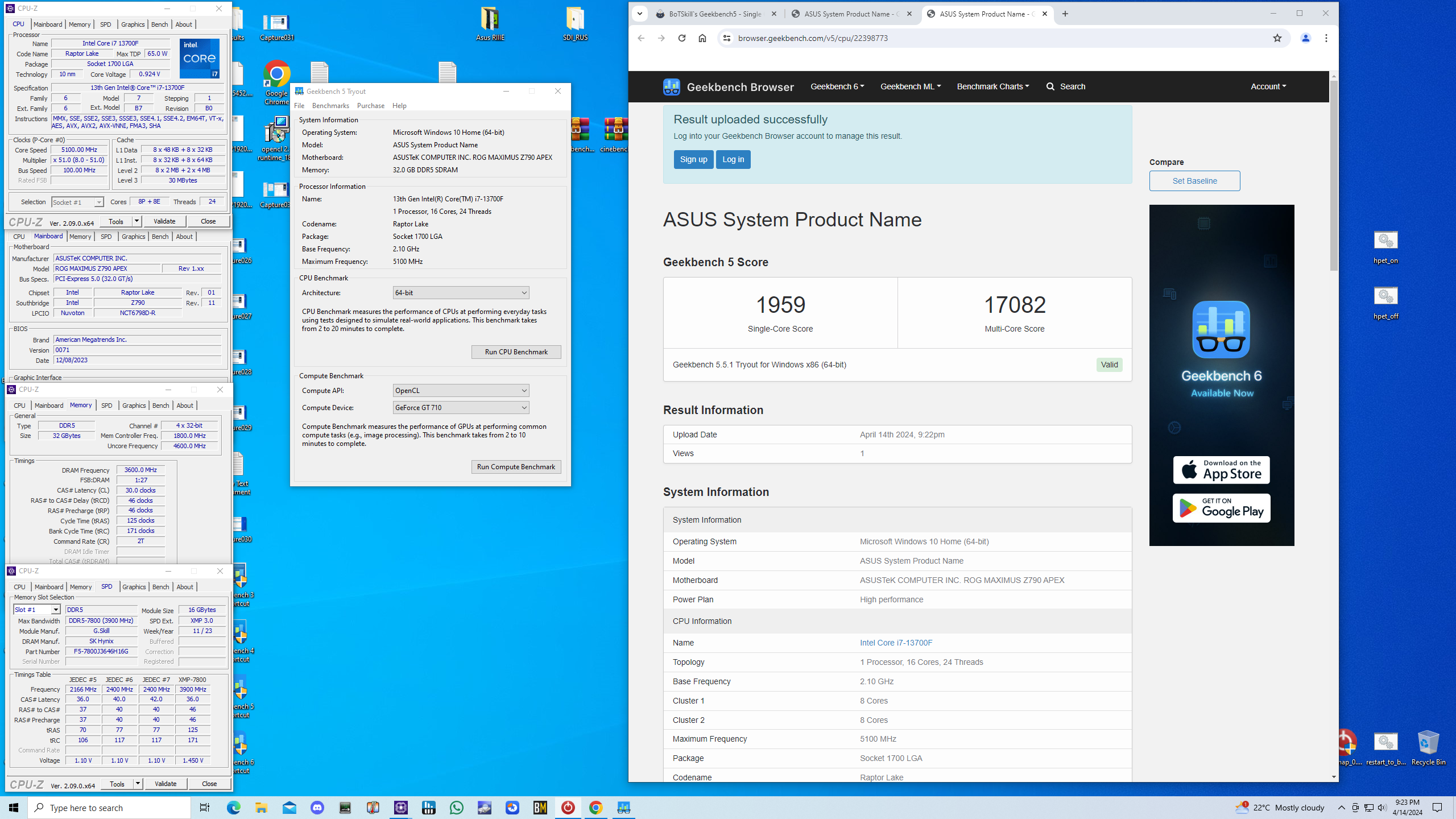
Task: Click Validate in bottom CPU-Z window
Action: click(x=166, y=784)
